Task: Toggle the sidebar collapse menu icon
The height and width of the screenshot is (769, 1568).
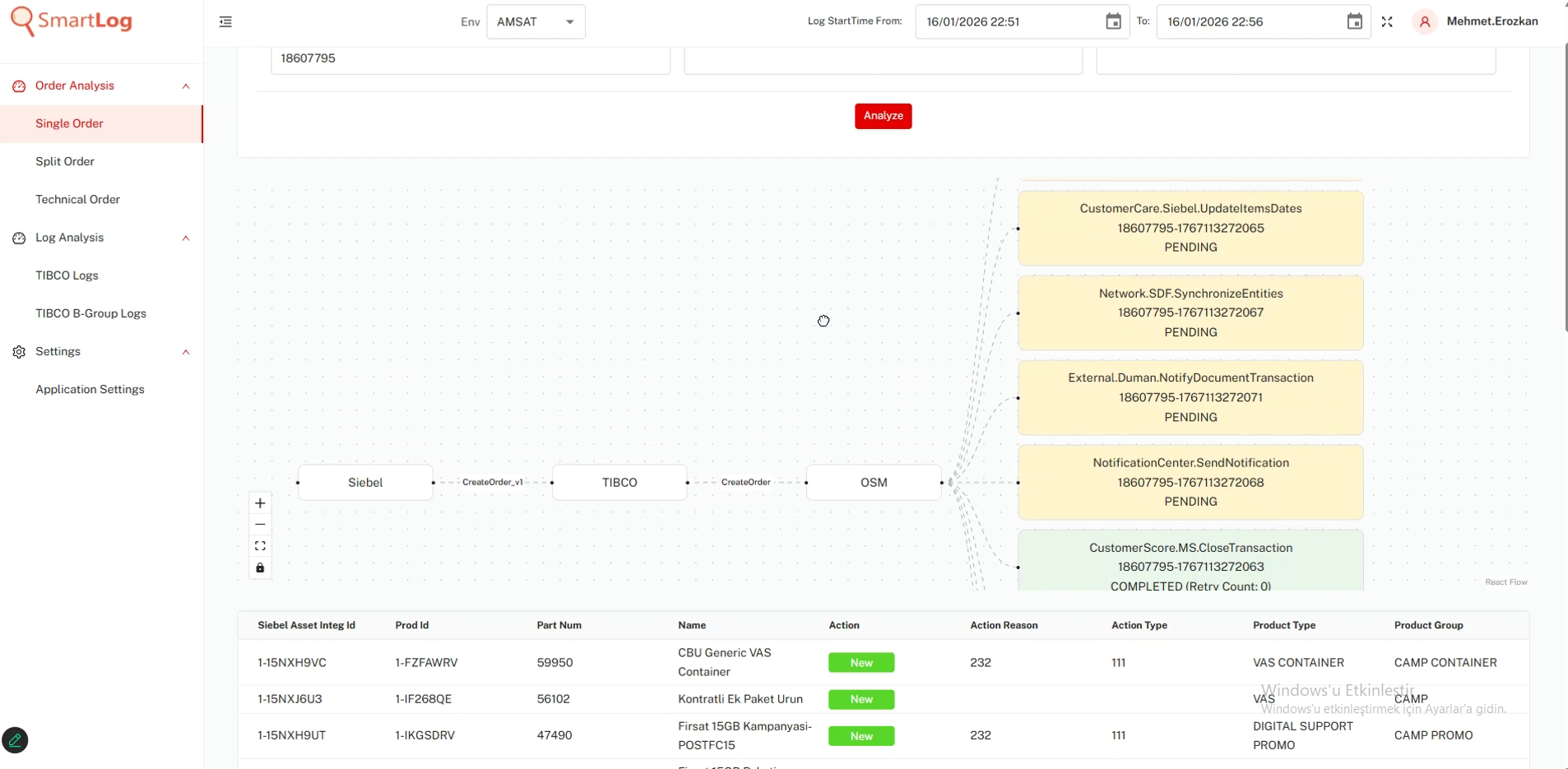Action: click(225, 22)
